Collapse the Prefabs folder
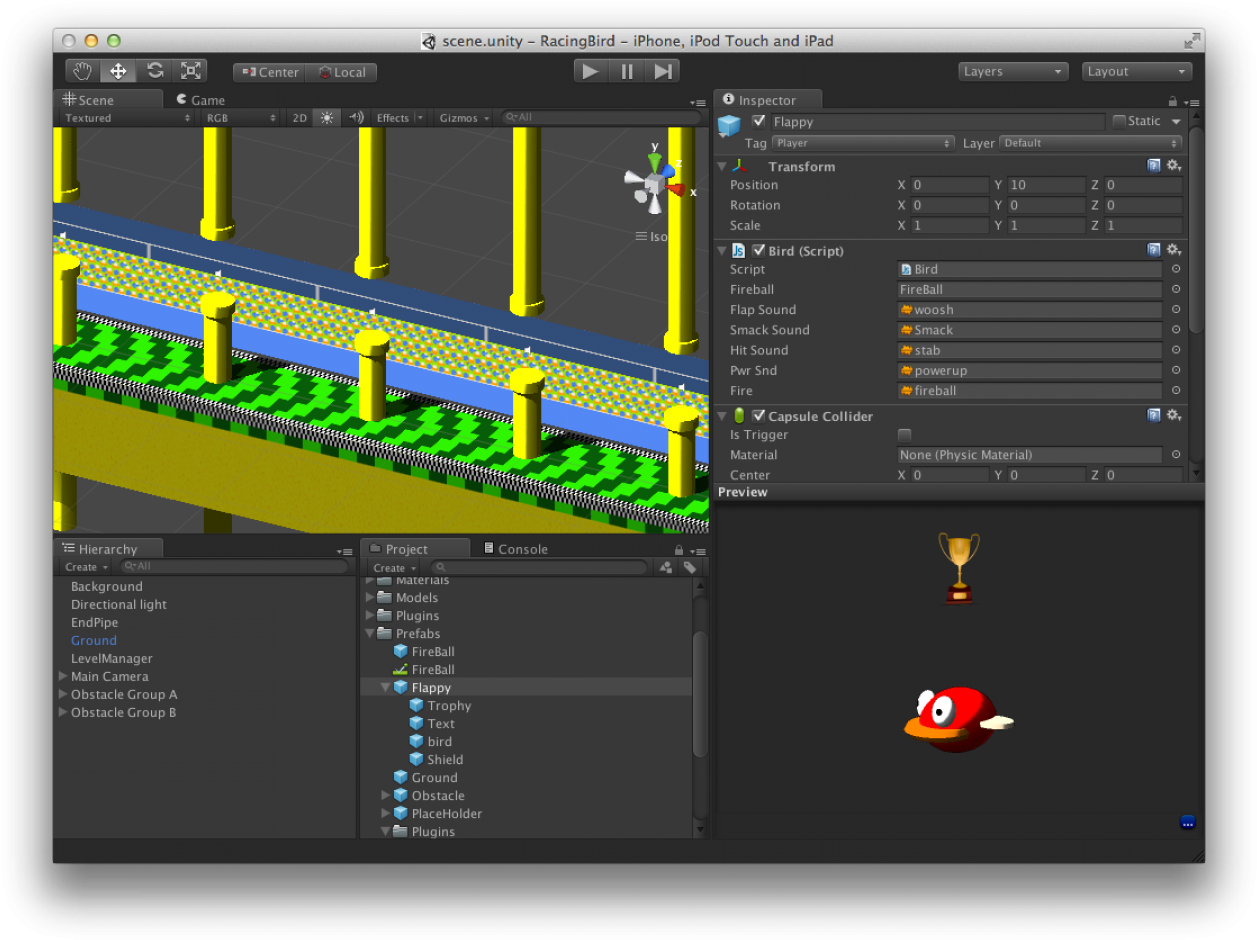 [371, 634]
